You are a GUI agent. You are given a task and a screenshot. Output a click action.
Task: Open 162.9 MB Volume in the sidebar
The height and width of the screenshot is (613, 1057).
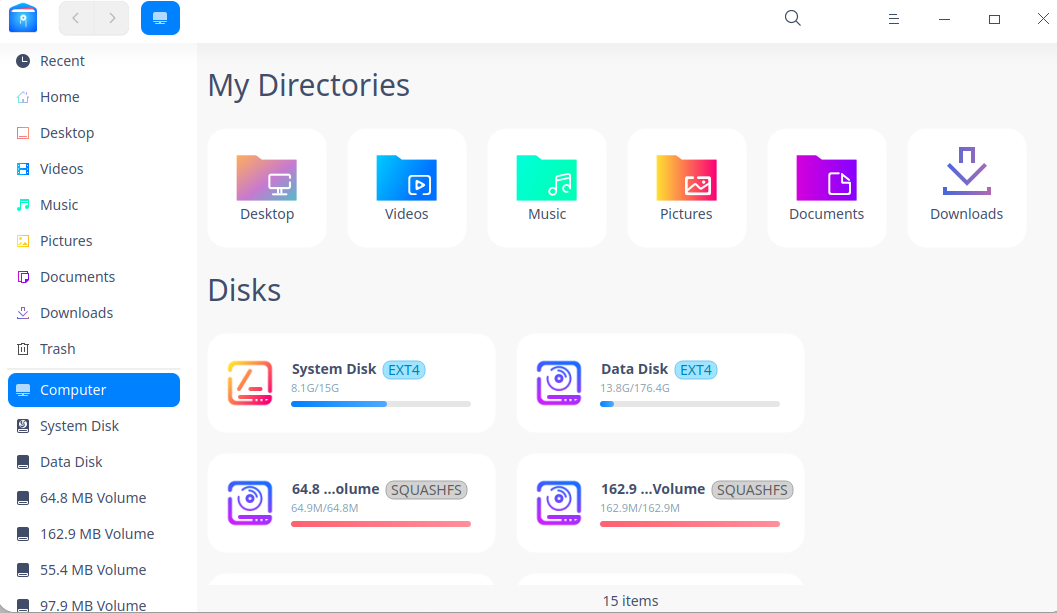tap(94, 534)
